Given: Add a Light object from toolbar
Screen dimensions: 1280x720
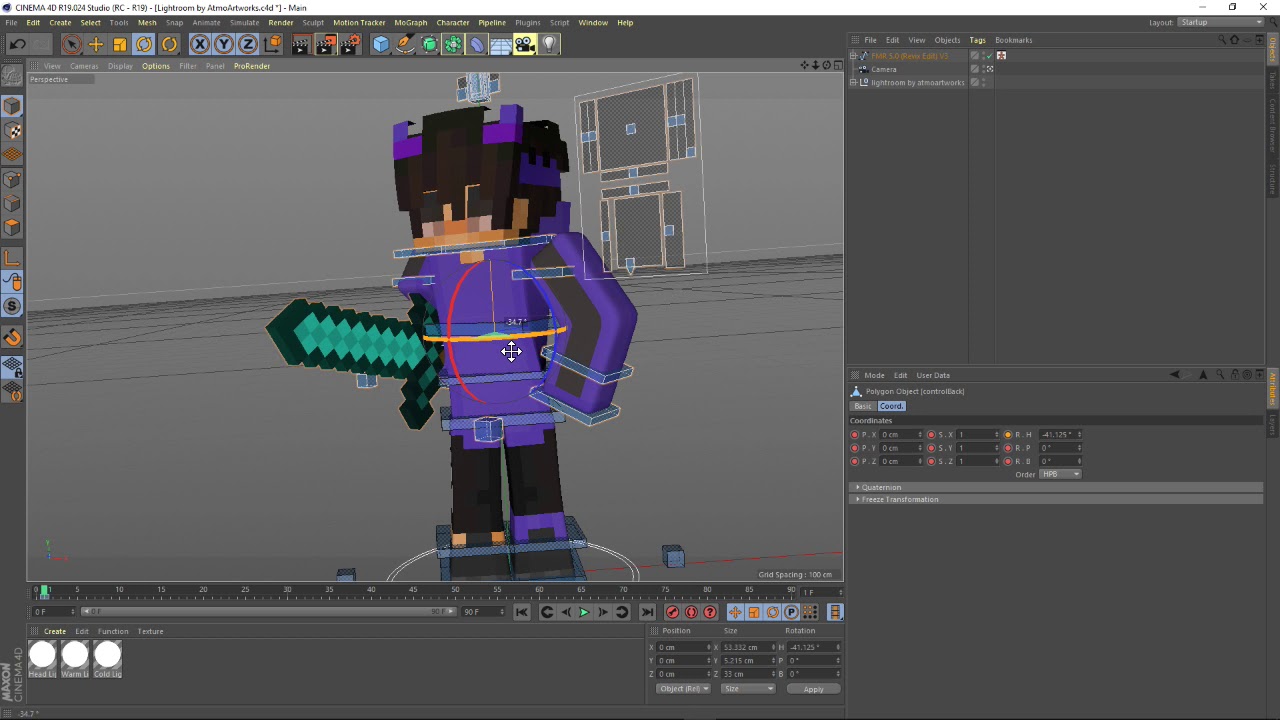Looking at the screenshot, I should click(549, 44).
